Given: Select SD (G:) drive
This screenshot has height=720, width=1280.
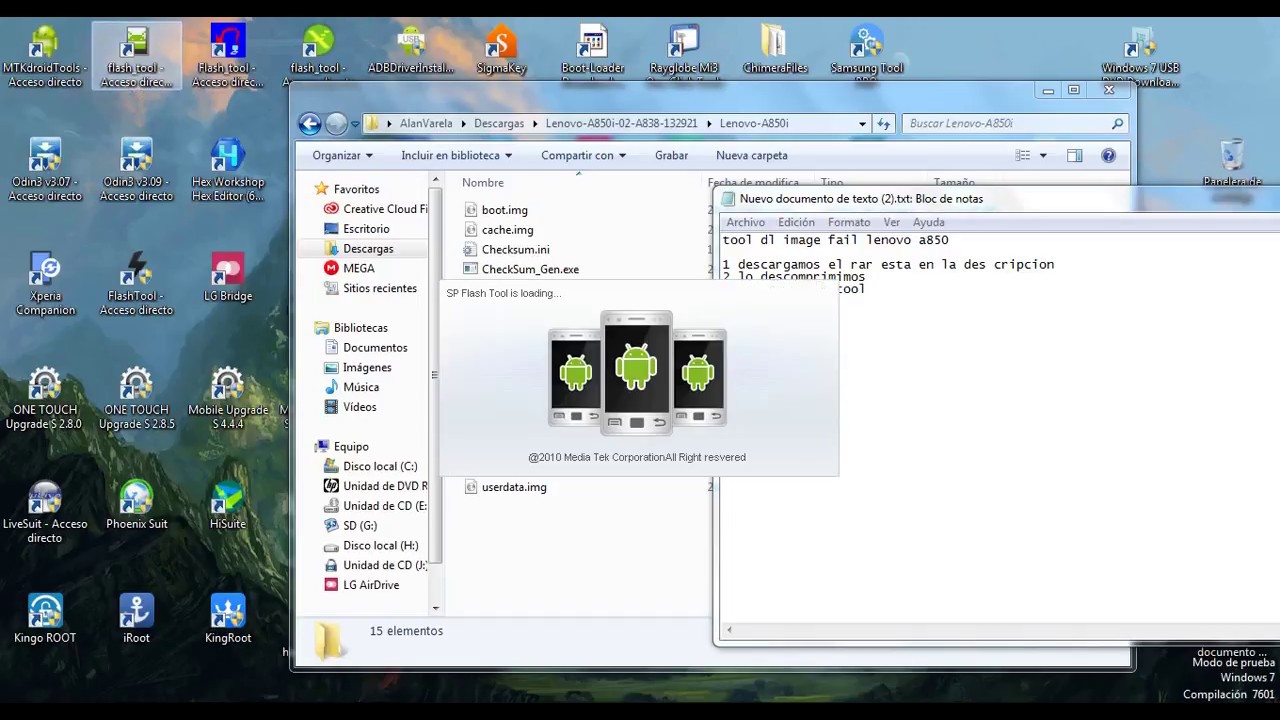Looking at the screenshot, I should tap(360, 525).
